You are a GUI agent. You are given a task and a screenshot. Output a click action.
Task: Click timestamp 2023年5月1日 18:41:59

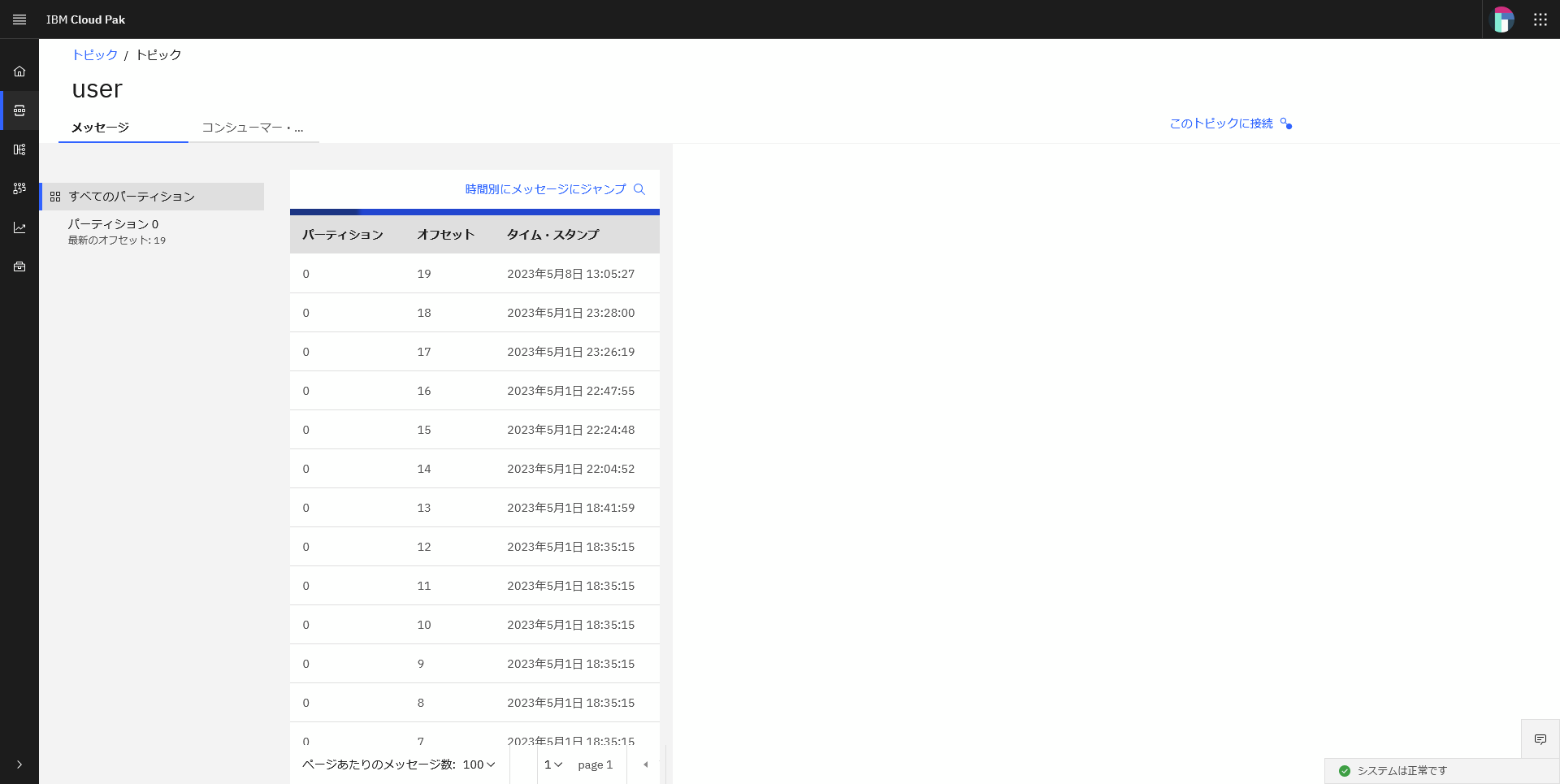570,508
